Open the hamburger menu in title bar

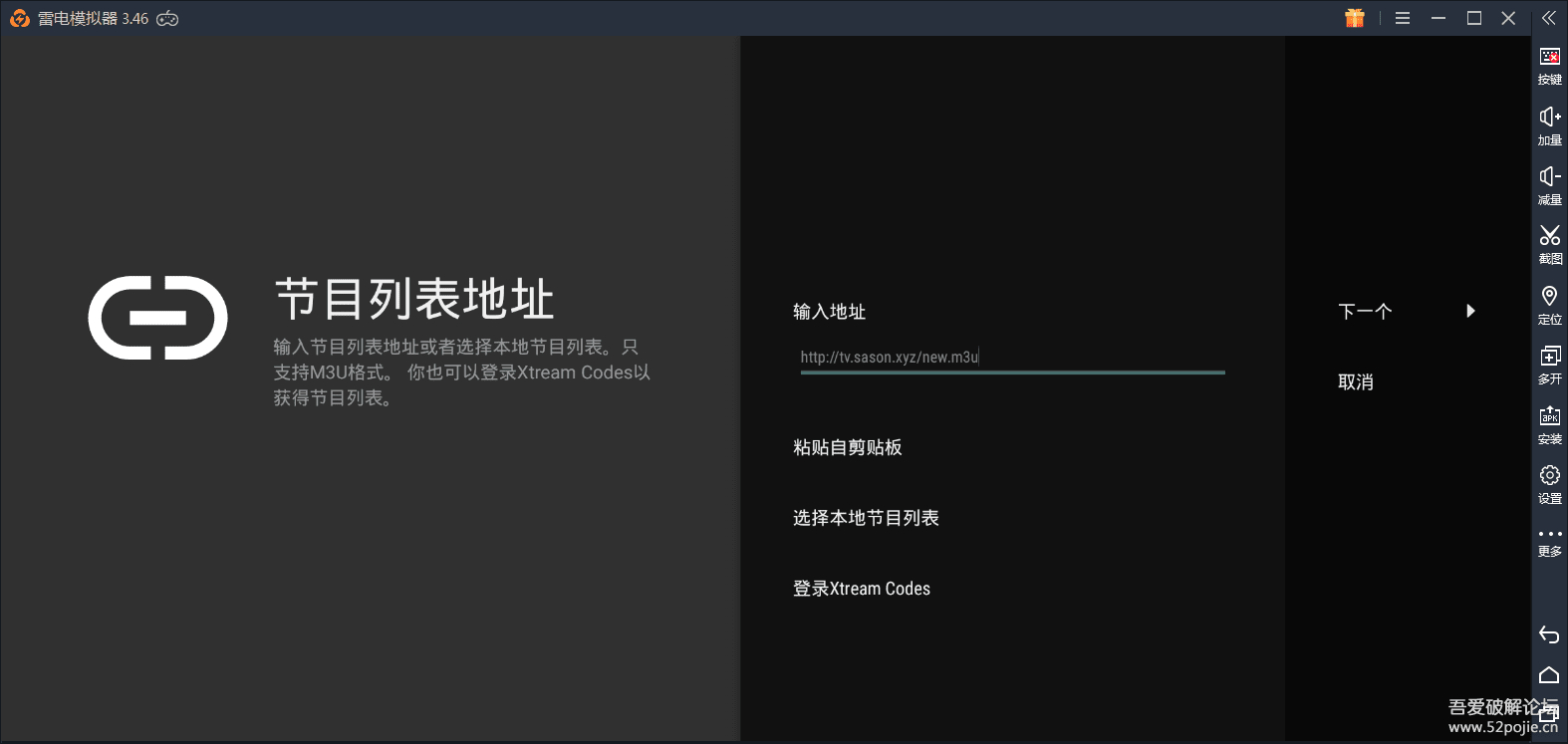[x=1403, y=18]
